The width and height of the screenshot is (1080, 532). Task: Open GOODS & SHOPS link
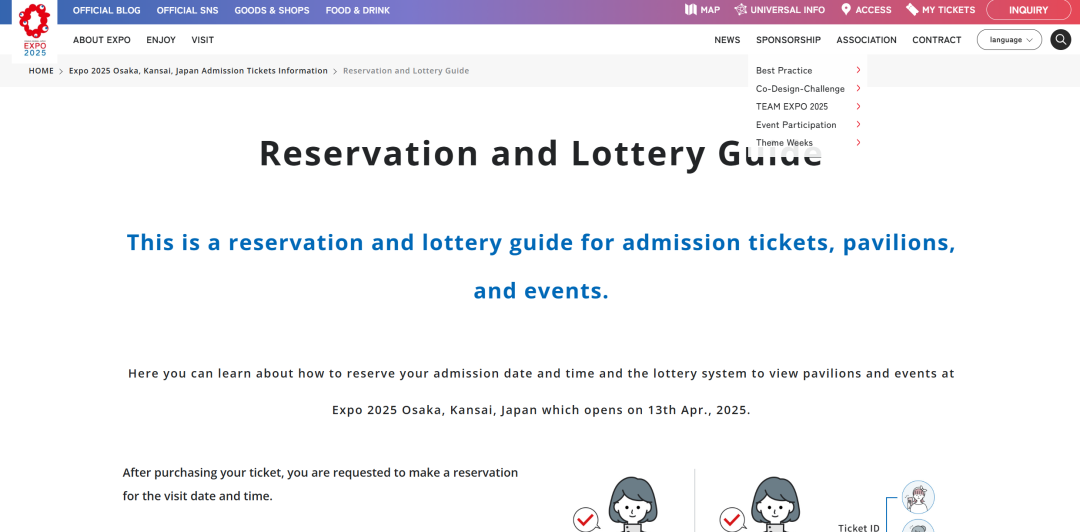click(x=272, y=10)
